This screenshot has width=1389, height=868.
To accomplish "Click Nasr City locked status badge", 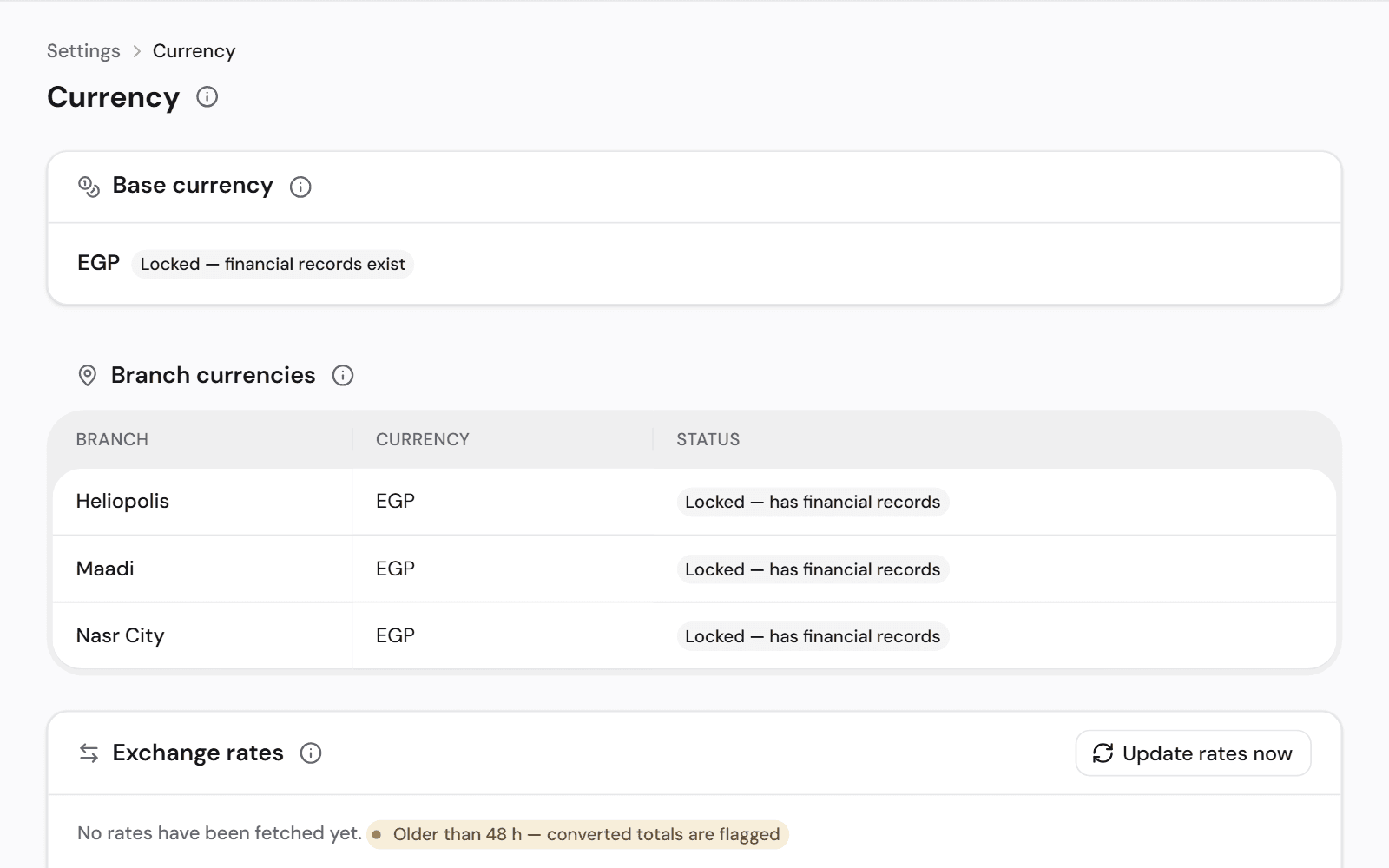I will (813, 636).
